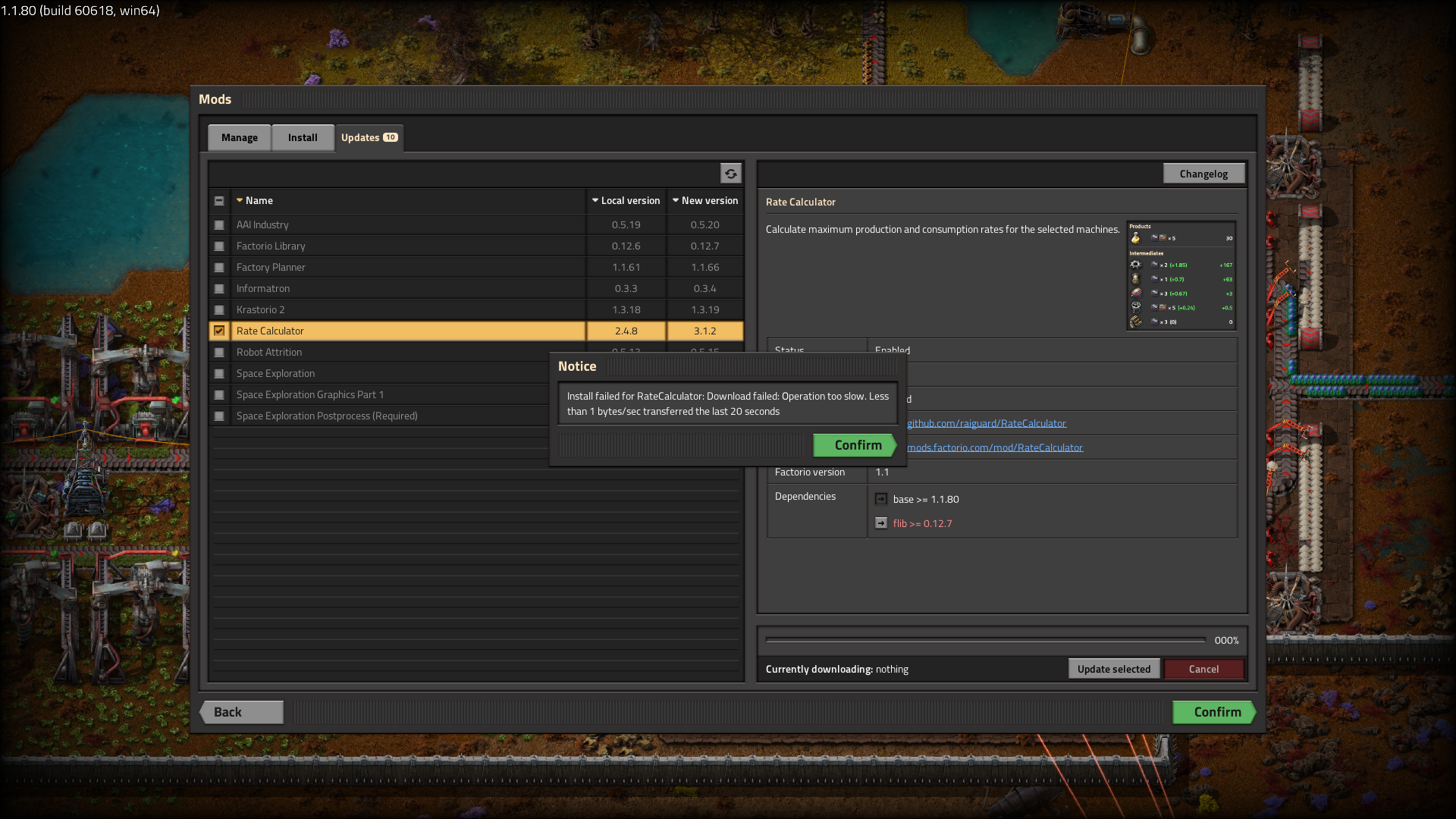Select the Factorio Library row
This screenshot has height=819, width=1456.
476,246
